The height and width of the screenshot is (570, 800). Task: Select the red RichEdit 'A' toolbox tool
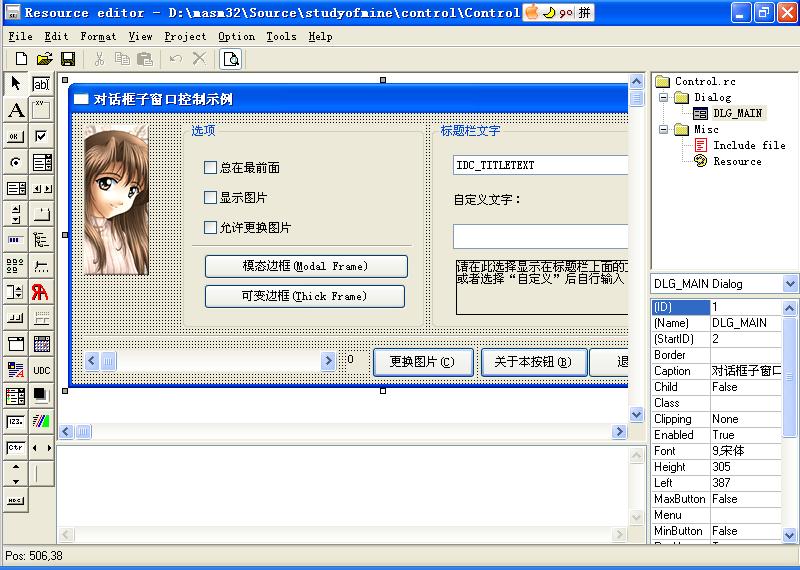pyautogui.click(x=41, y=292)
